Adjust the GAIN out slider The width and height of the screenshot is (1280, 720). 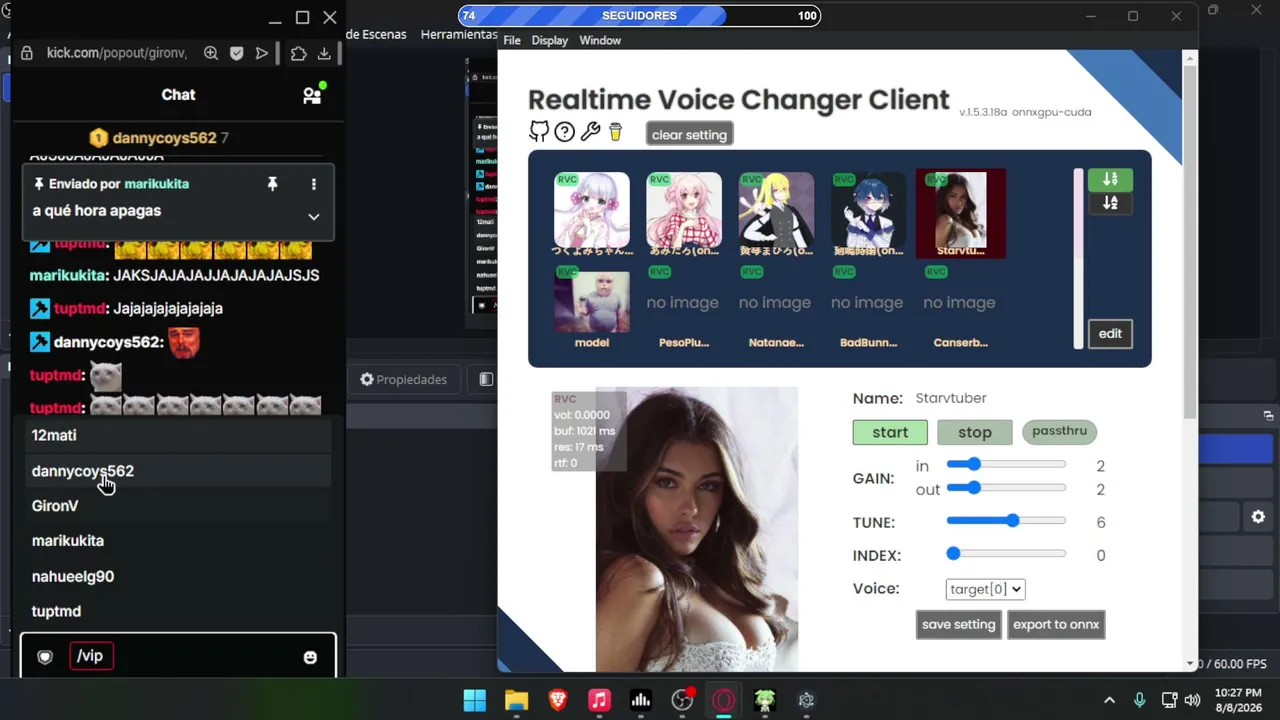[1006, 487]
